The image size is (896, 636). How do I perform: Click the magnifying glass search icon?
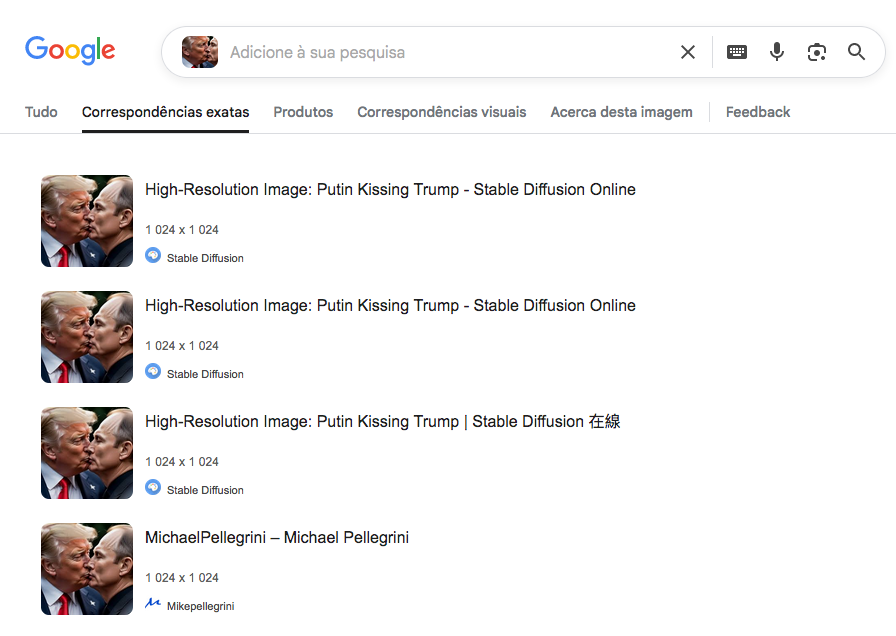pos(857,52)
